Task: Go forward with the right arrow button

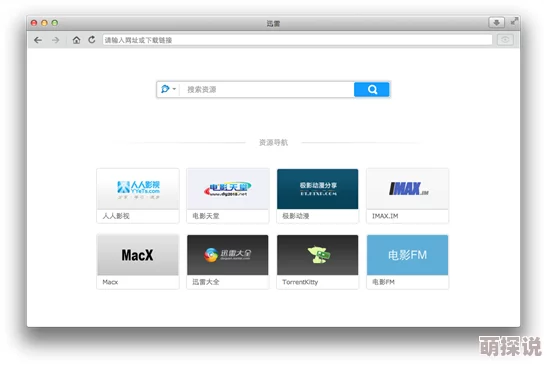Action: [56, 40]
